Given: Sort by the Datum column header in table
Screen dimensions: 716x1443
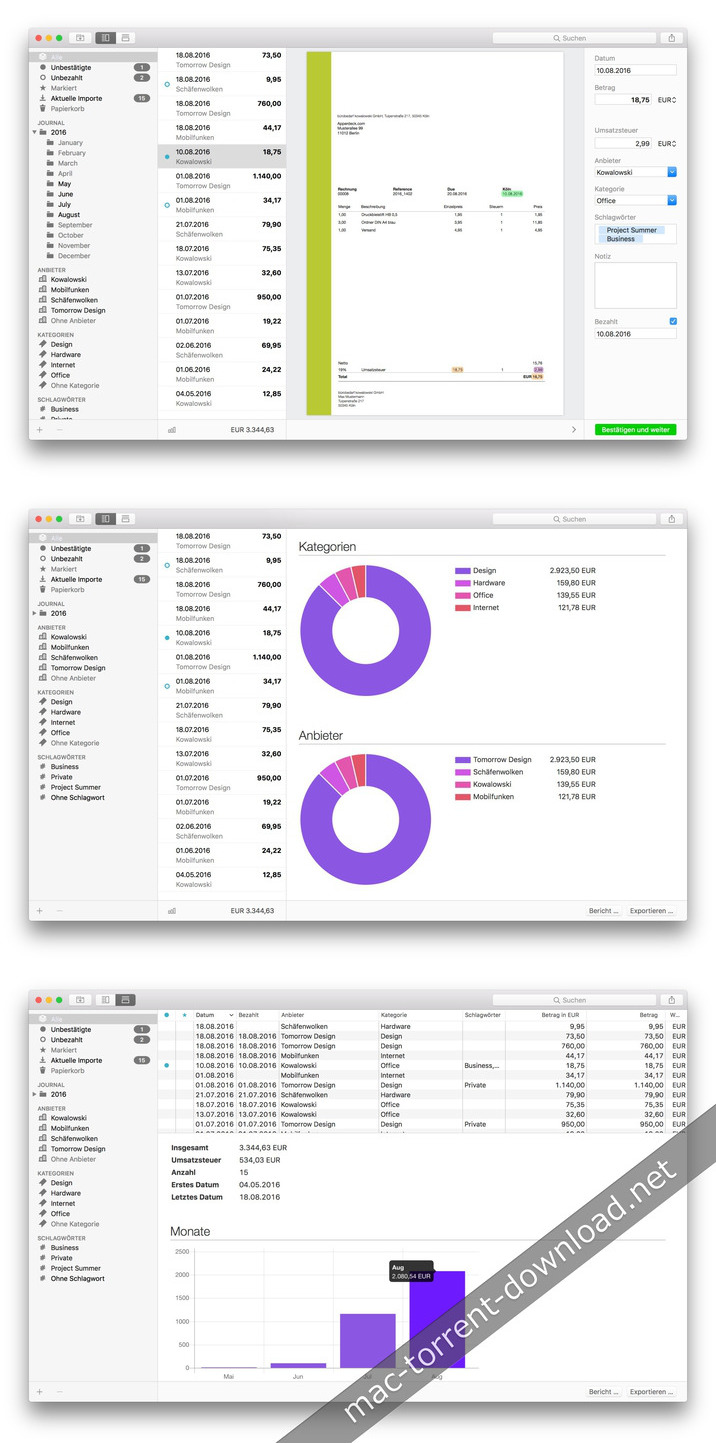Looking at the screenshot, I should pos(214,1015).
